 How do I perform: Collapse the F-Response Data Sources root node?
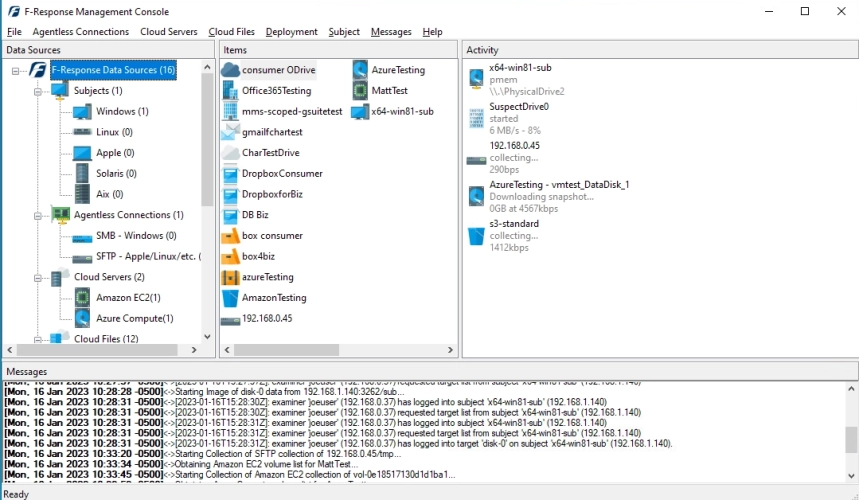pos(16,71)
